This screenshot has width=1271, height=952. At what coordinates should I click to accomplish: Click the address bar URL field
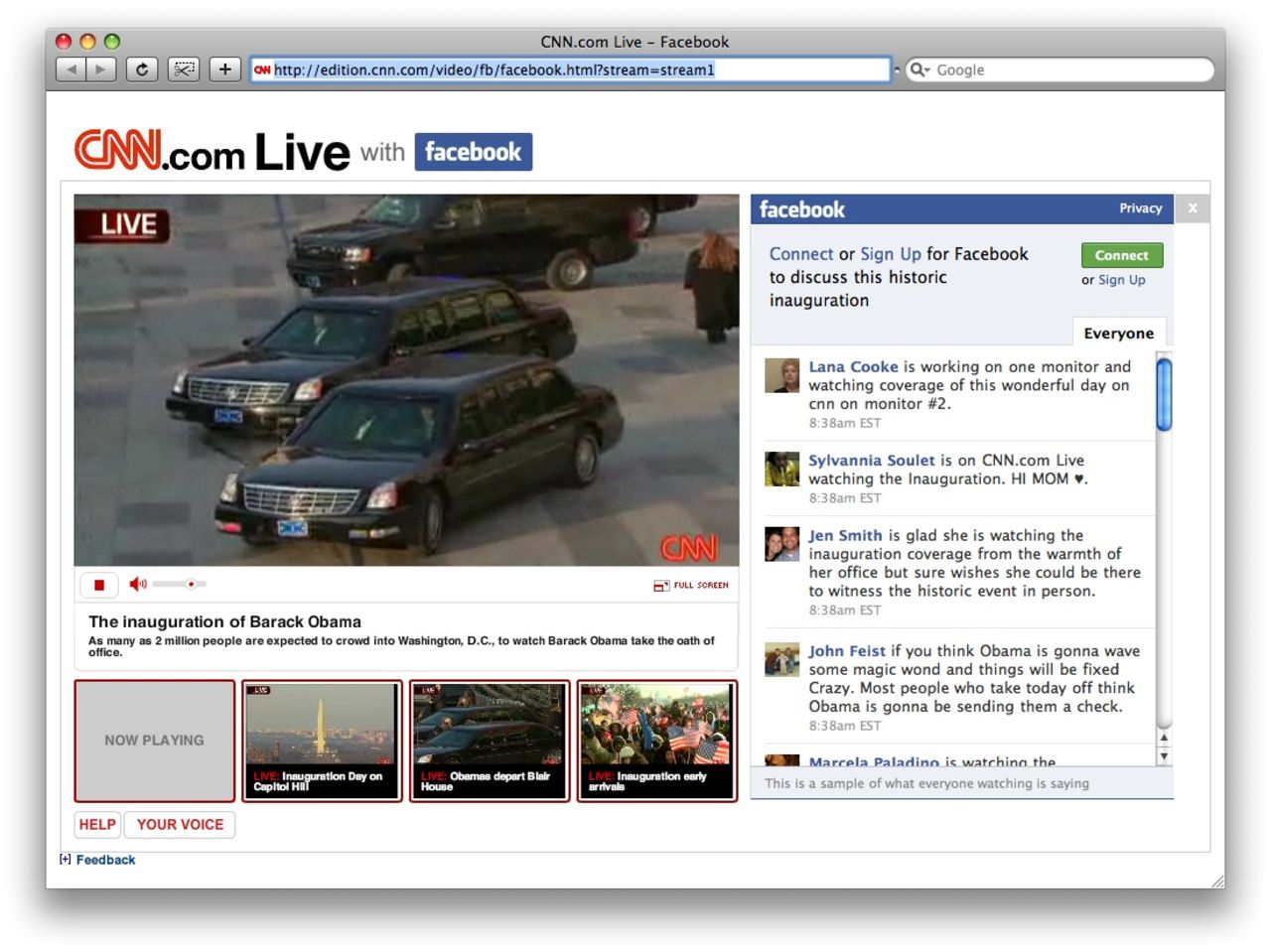click(571, 69)
